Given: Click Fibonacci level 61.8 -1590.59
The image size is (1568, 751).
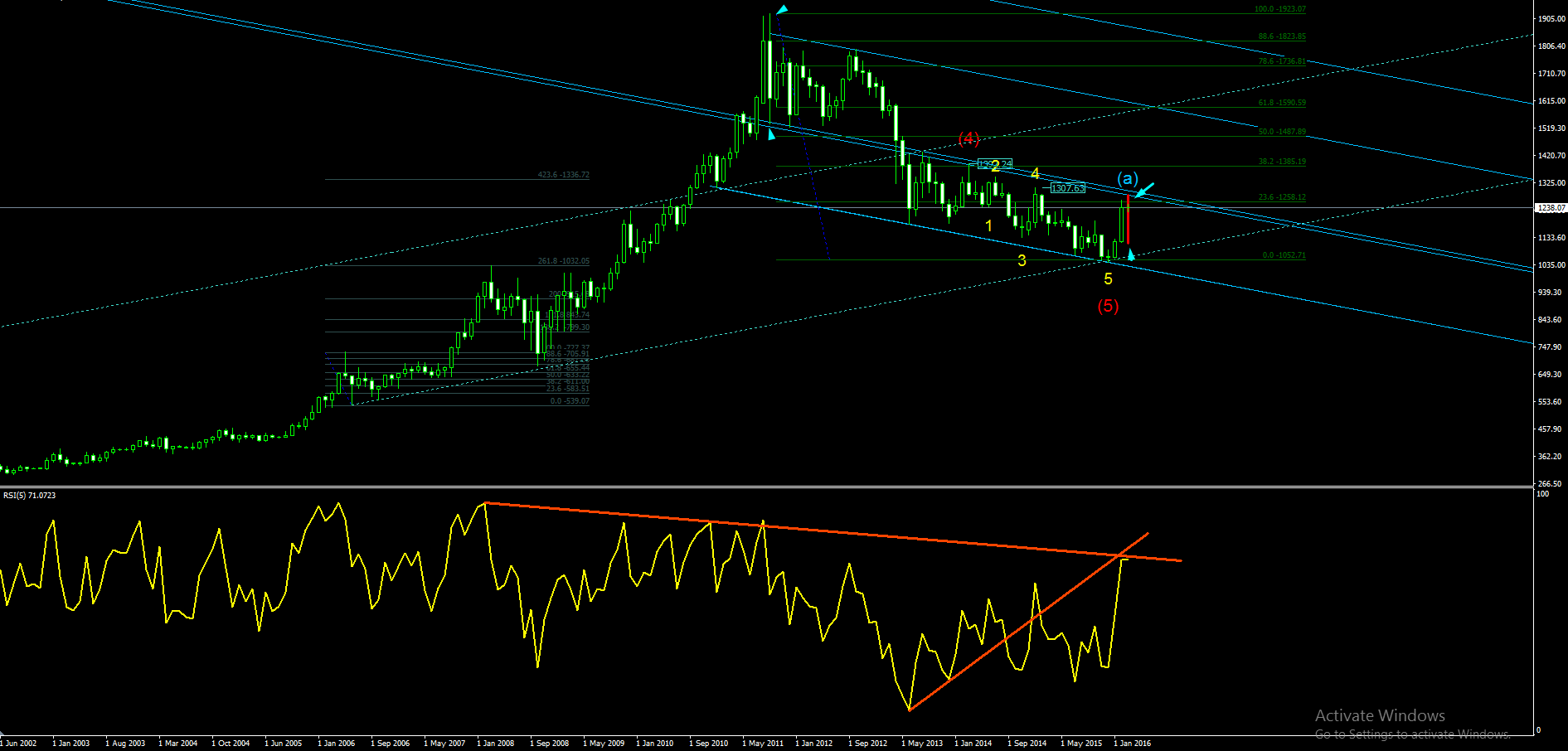Looking at the screenshot, I should pos(1282,103).
